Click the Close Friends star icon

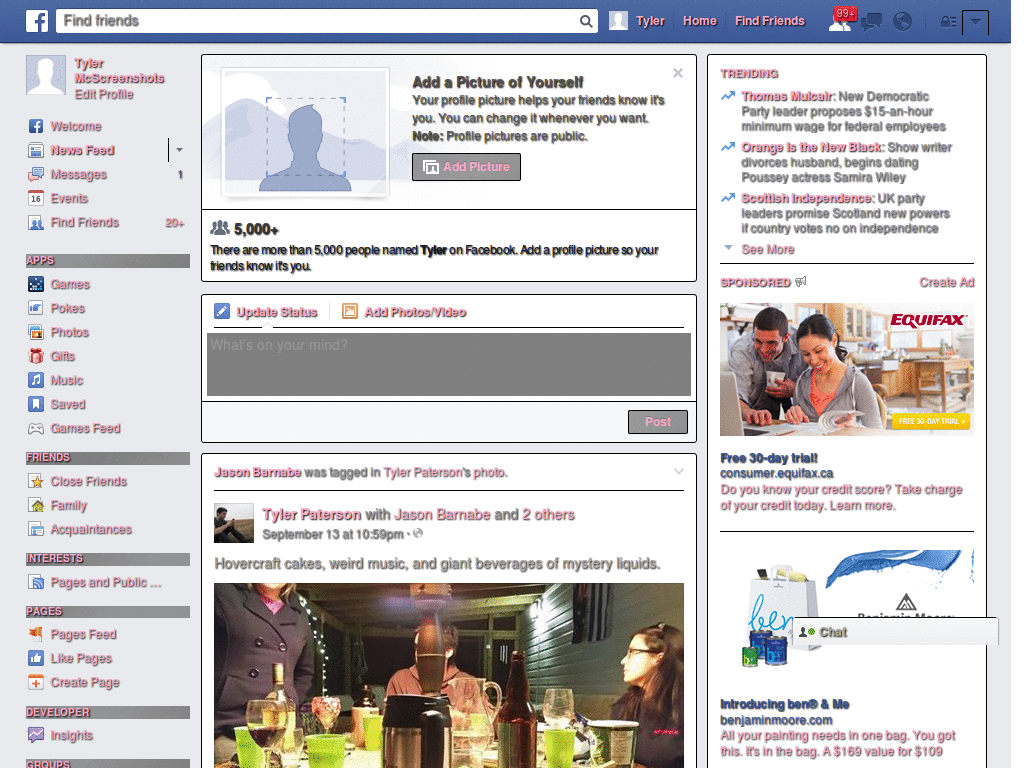(36, 481)
